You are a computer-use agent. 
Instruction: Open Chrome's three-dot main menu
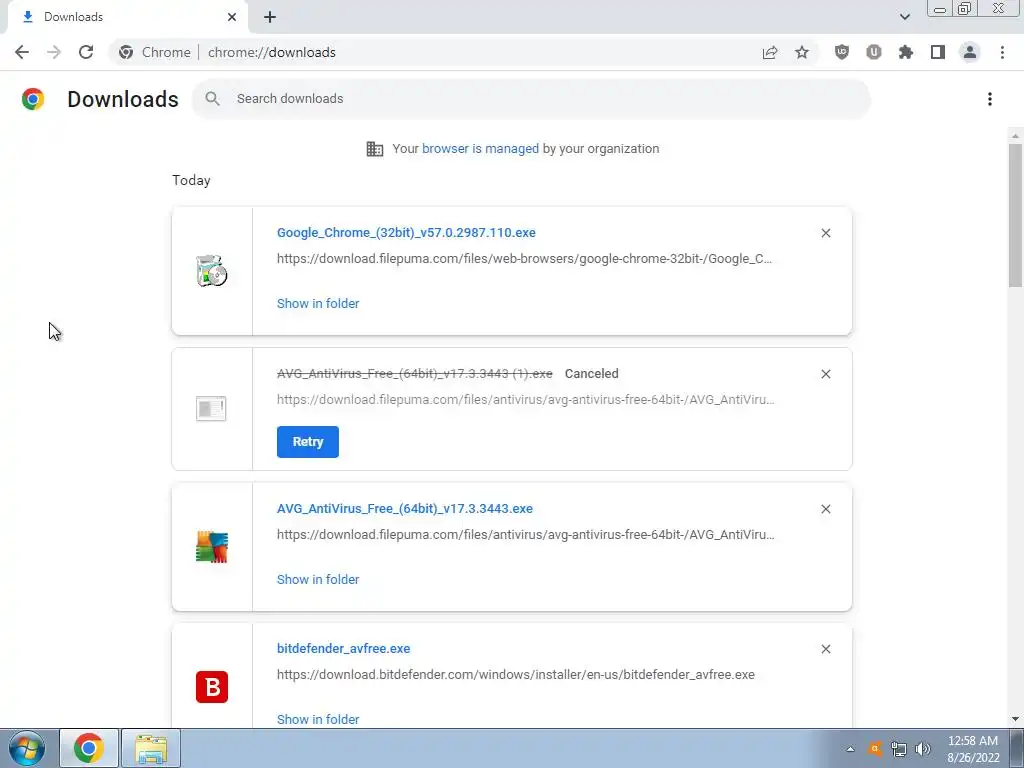point(1002,52)
